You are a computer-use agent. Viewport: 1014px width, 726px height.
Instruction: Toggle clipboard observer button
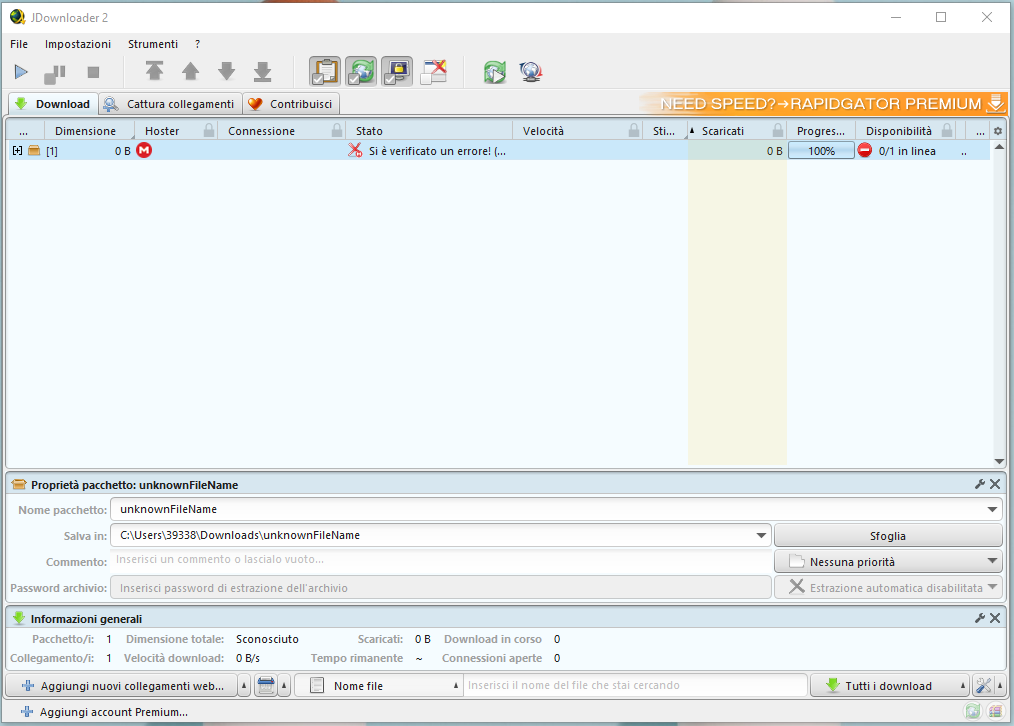coord(325,72)
